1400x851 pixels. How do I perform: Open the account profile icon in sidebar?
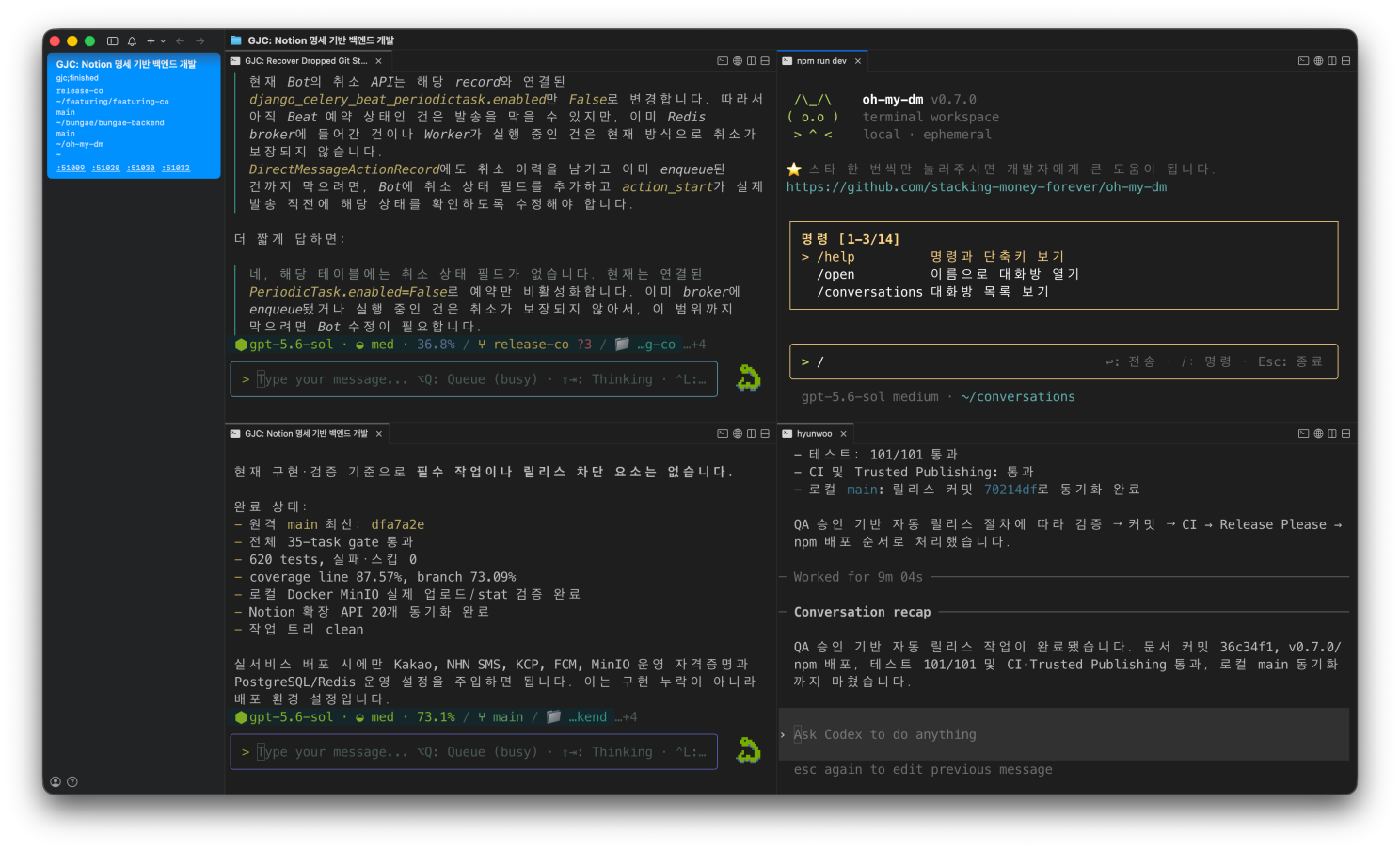(56, 782)
